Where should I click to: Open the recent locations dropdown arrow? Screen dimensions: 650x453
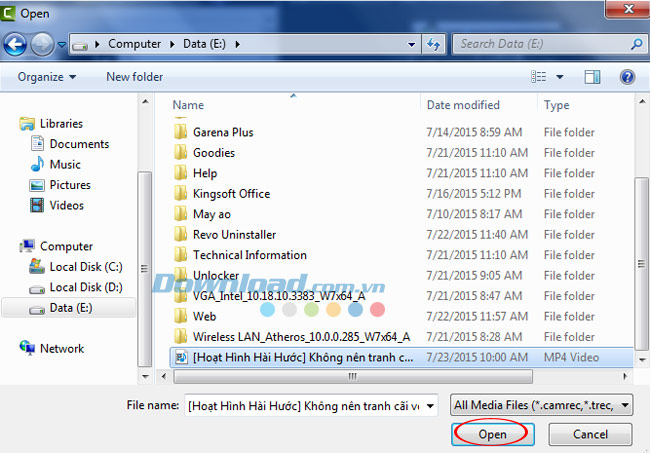click(61, 44)
